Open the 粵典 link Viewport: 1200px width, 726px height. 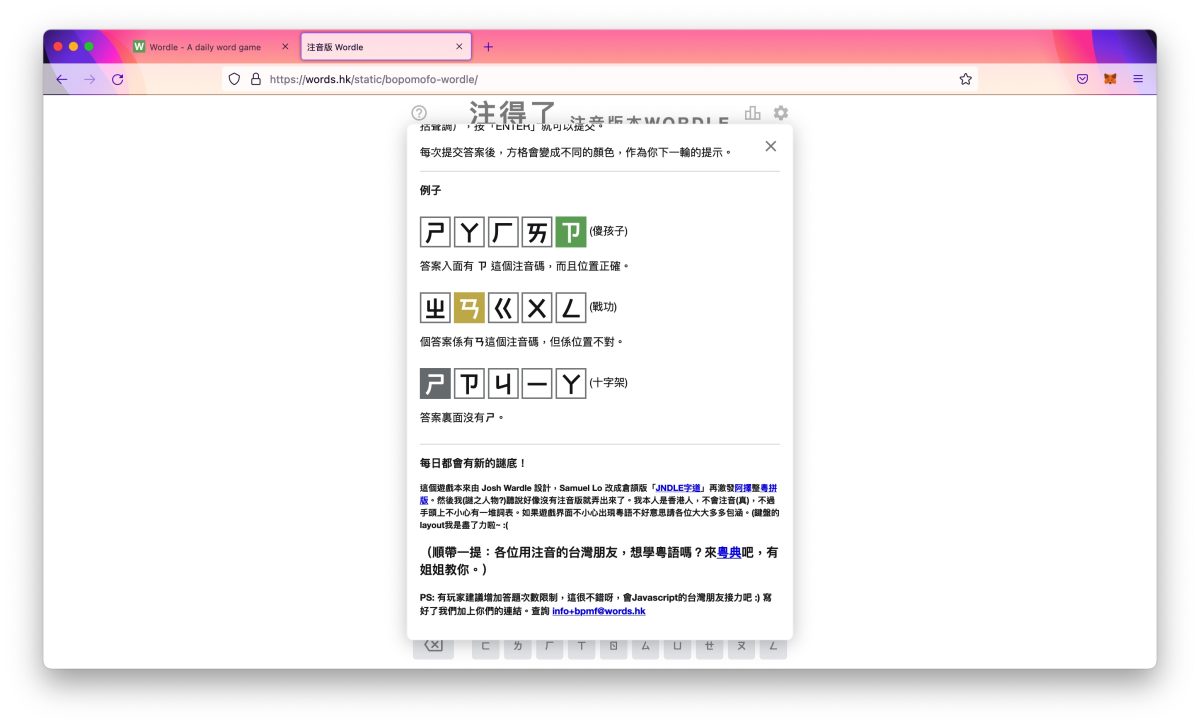point(728,552)
